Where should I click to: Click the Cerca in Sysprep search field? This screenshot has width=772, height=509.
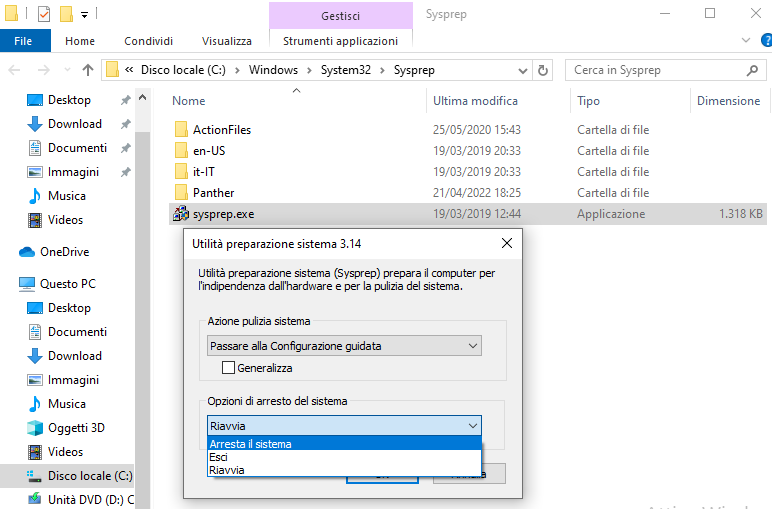[x=655, y=70]
